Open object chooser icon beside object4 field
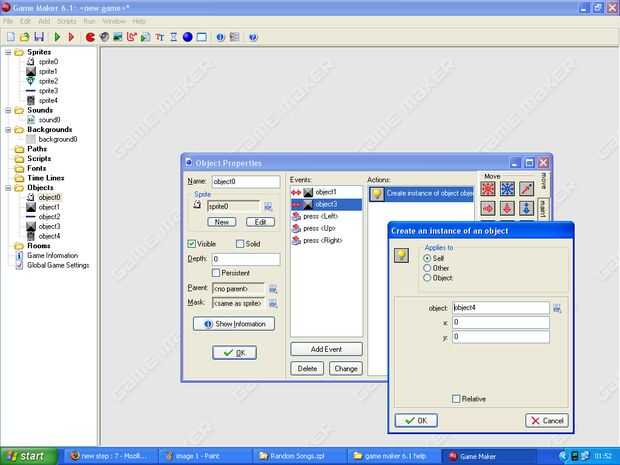Image resolution: width=620 pixels, height=465 pixels. click(x=557, y=308)
